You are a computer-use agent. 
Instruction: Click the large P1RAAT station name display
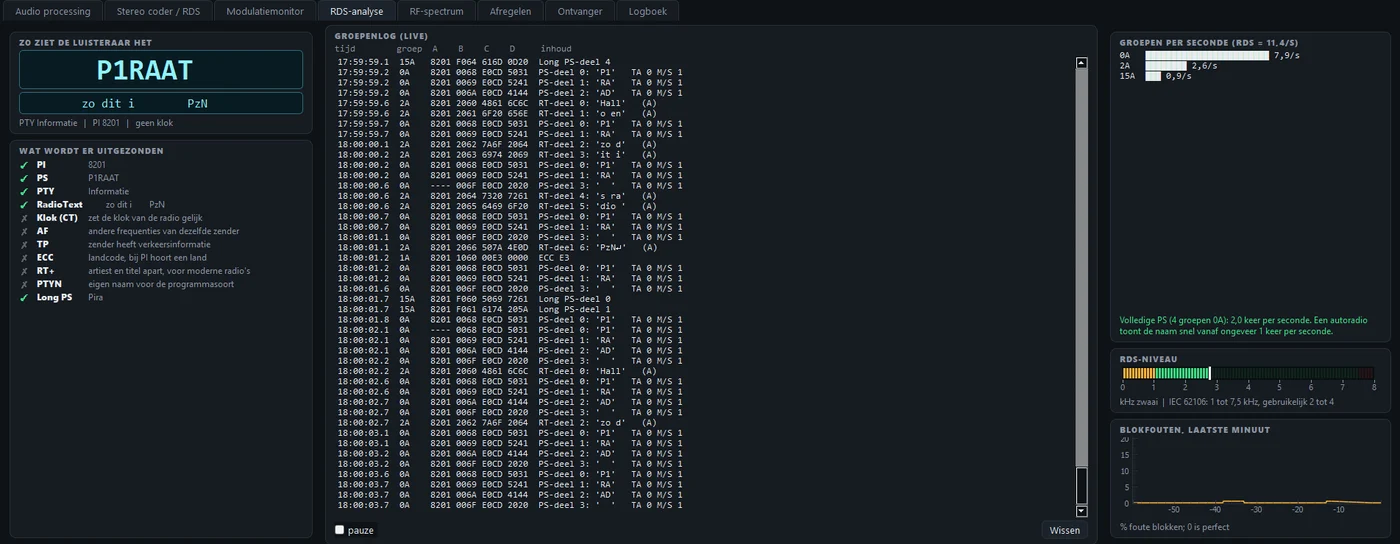pos(161,69)
